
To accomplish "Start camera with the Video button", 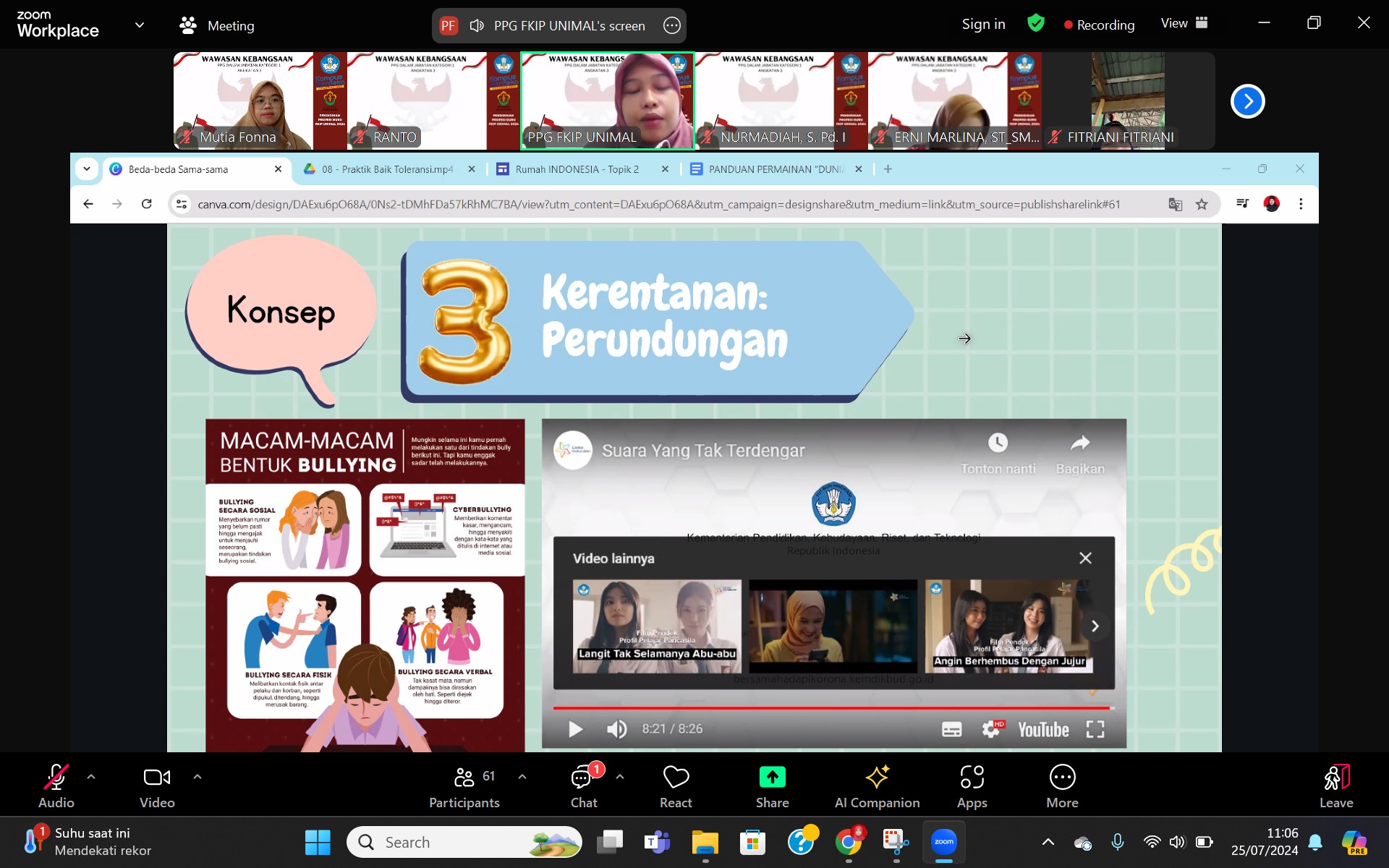I will 157,786.
